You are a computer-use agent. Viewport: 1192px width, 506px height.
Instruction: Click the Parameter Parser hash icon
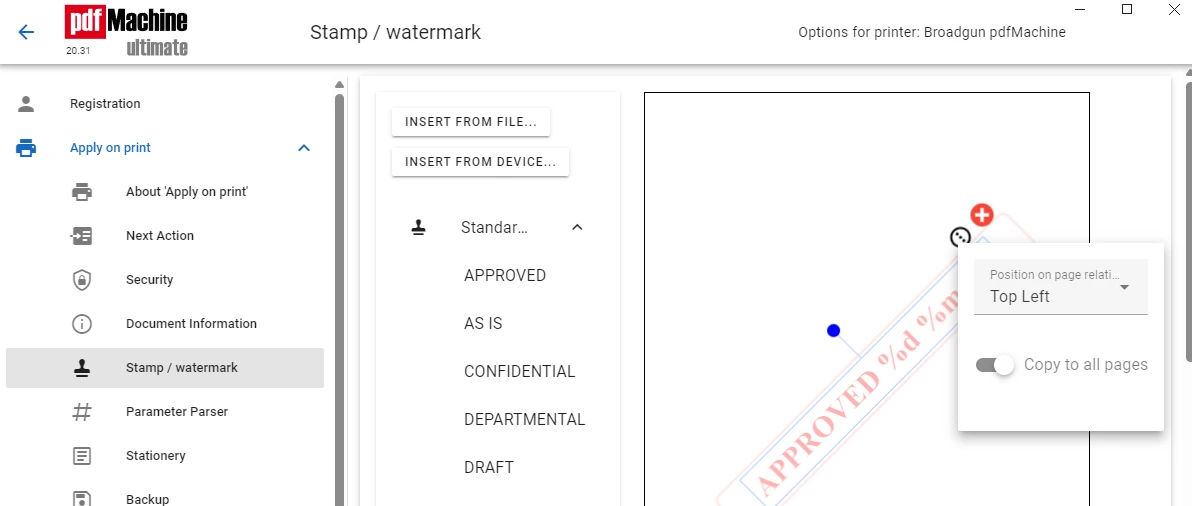pos(81,412)
